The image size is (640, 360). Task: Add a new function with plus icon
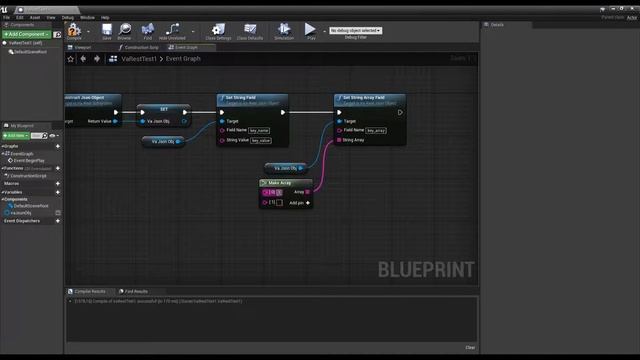(58, 168)
